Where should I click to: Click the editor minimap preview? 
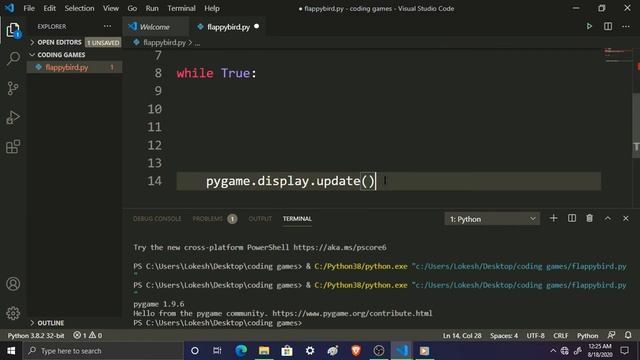pos(618,55)
